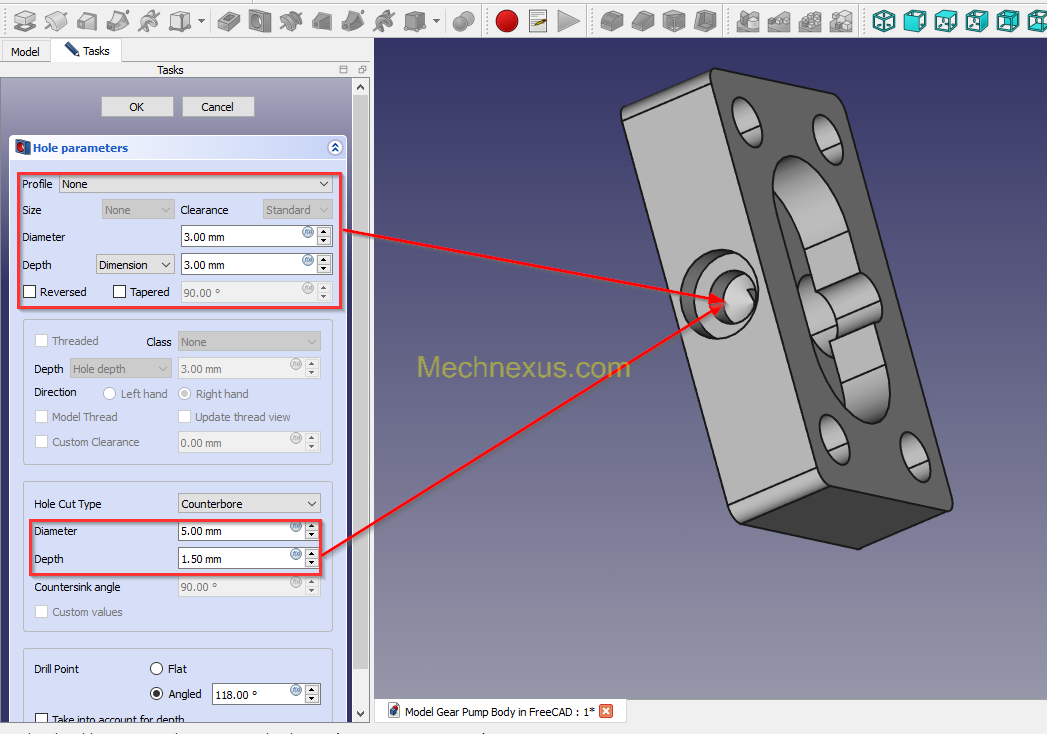The width and height of the screenshot is (1047, 734).
Task: Choose Right hand thread direction
Action: pos(184,394)
